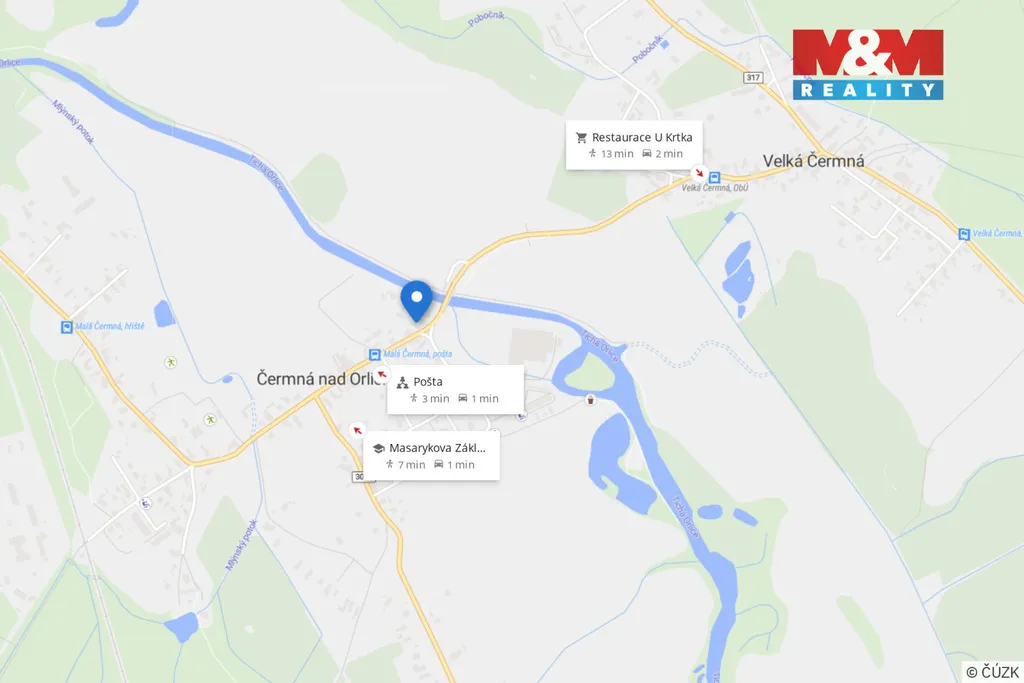Click the red arrow marker above Masarykova card
1024x683 pixels.
[357, 430]
